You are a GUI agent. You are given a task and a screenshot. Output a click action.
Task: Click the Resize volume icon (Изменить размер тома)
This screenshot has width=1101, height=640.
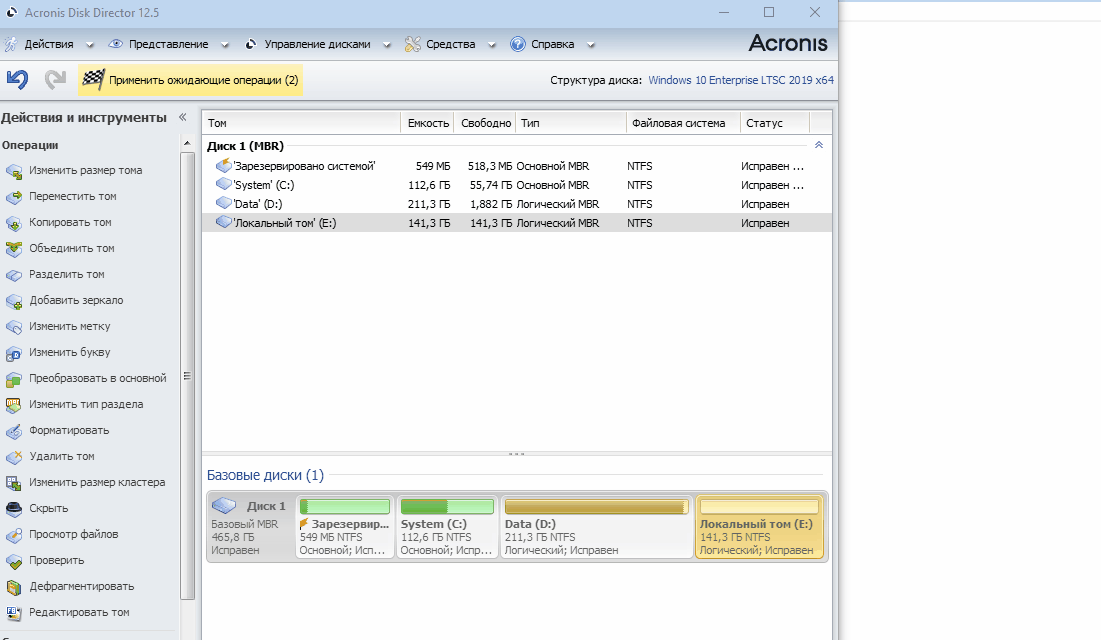click(x=14, y=171)
